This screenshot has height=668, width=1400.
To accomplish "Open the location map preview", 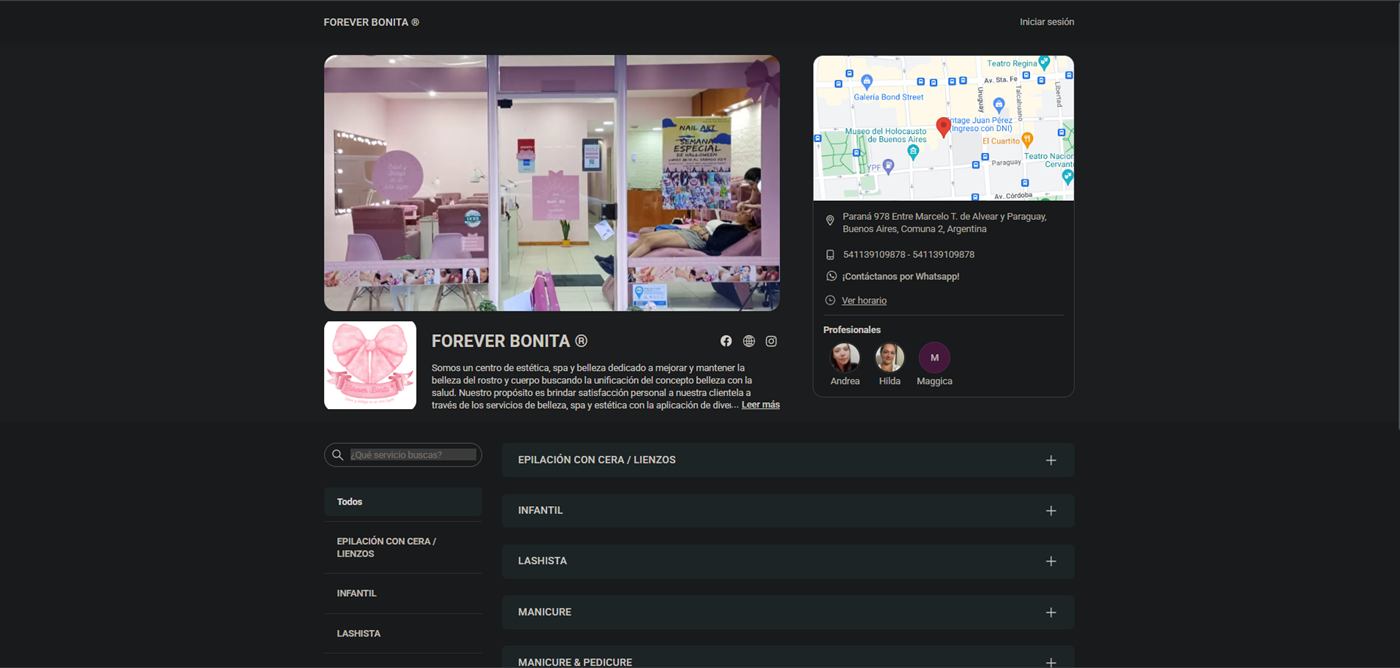I will coord(944,128).
